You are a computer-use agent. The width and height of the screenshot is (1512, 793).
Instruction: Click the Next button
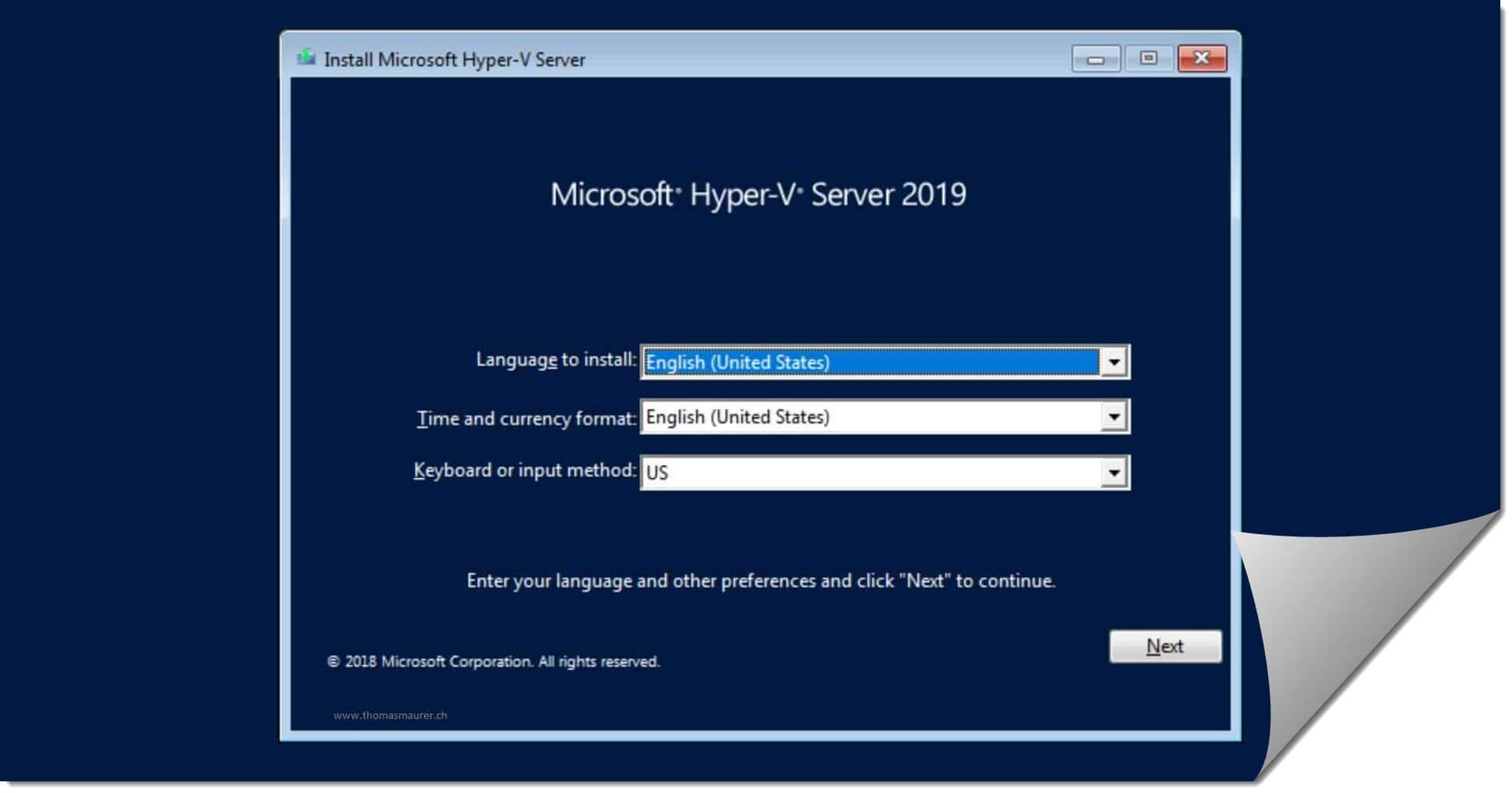coord(1165,646)
